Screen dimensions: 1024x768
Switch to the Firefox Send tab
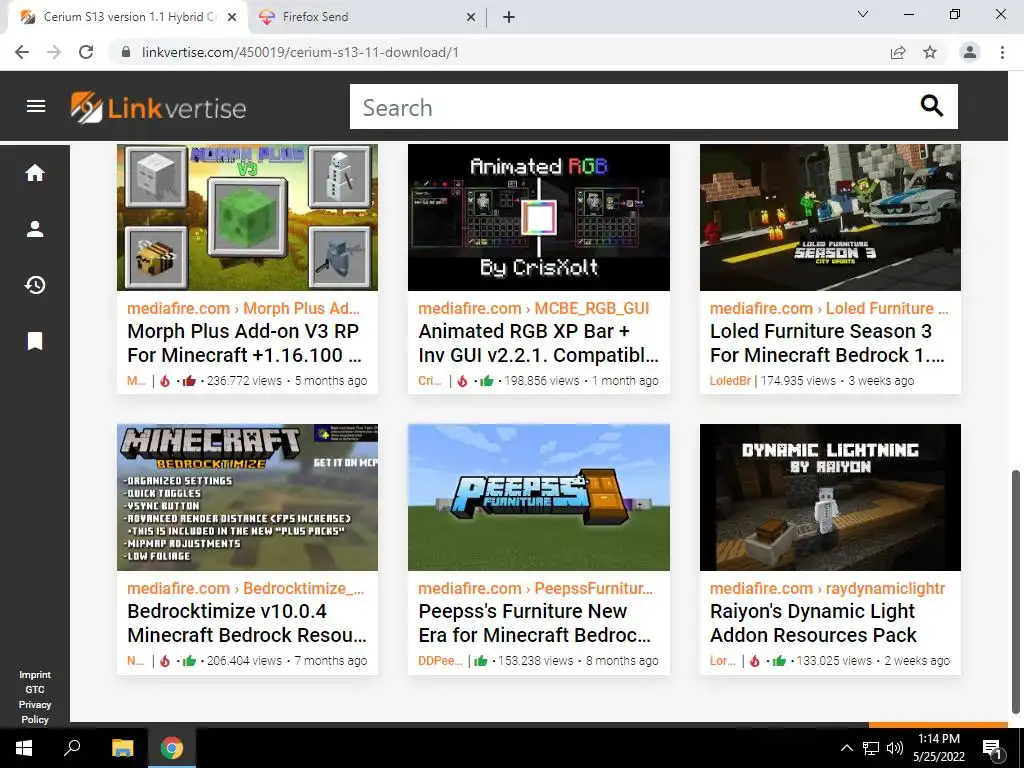tap(366, 17)
